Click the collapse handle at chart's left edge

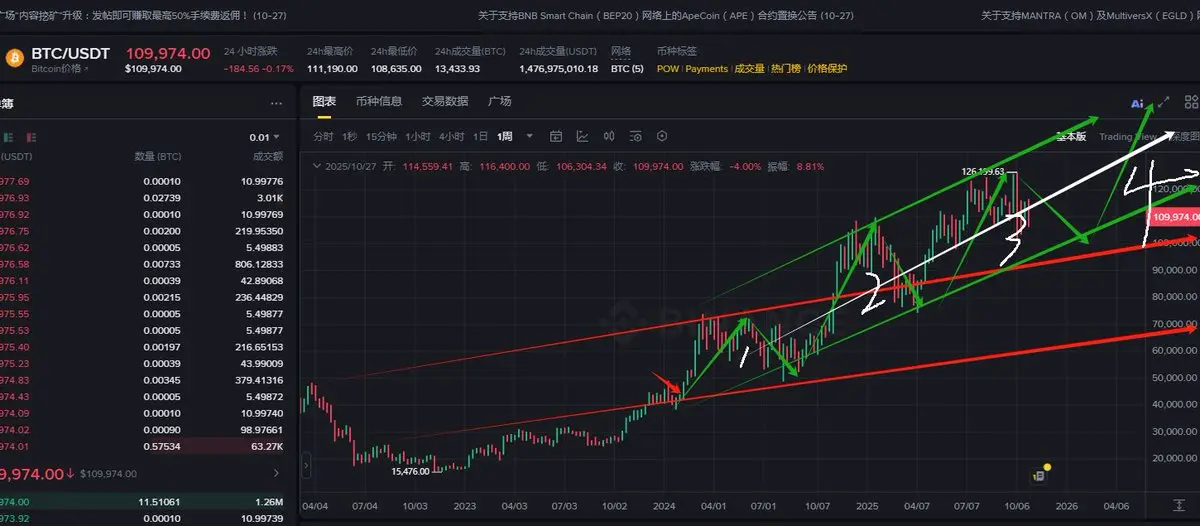click(x=307, y=464)
